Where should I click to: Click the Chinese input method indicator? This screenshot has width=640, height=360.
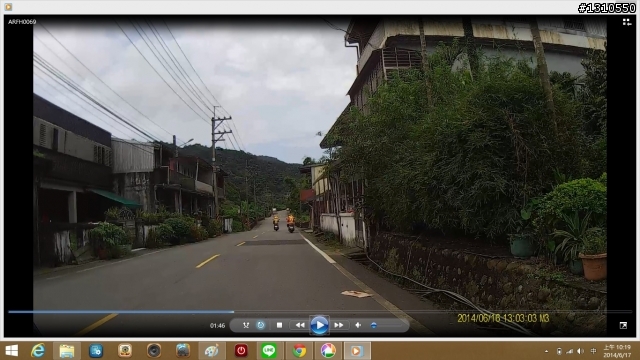[x=593, y=351]
